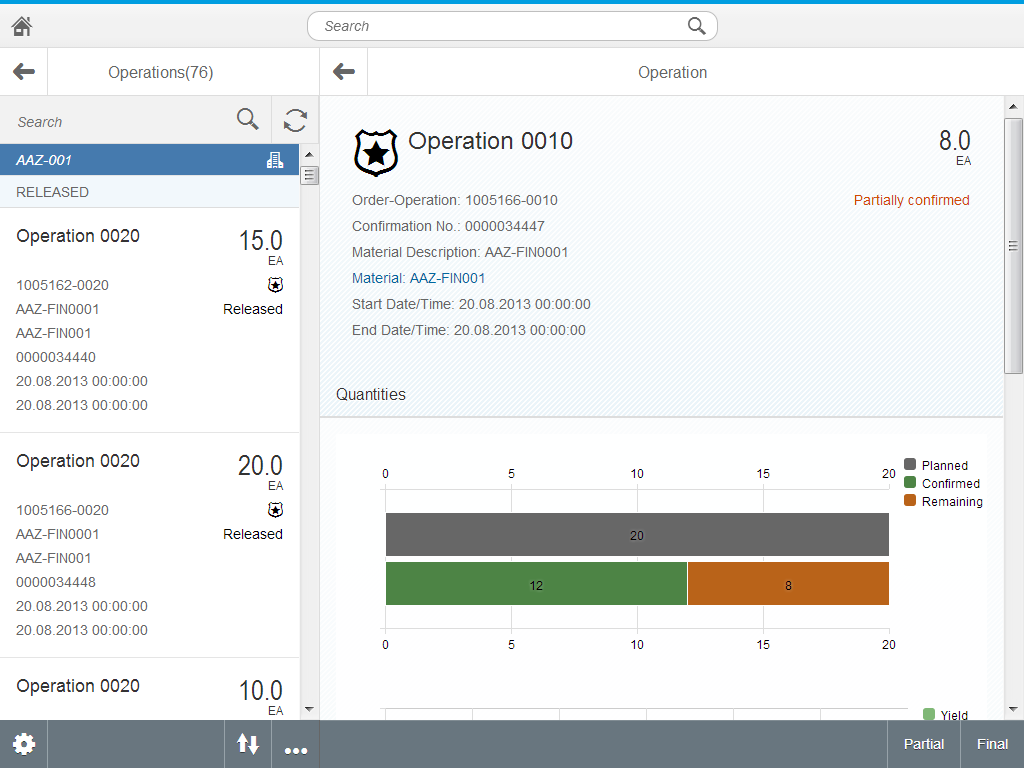This screenshot has width=1024, height=768.
Task: Click the operations list scrollbar thumb
Action: pos(310,176)
